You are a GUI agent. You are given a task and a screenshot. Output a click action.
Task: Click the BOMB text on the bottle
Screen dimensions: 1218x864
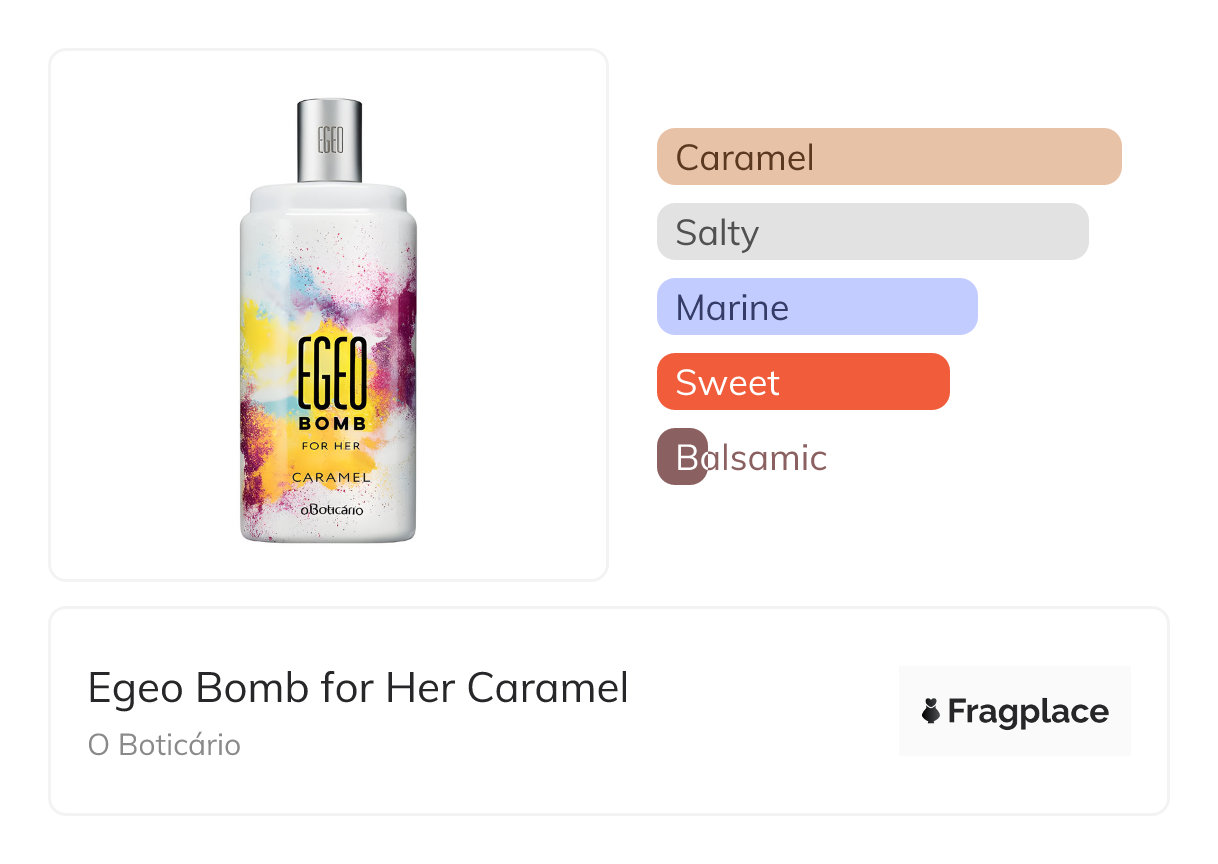[x=332, y=423]
